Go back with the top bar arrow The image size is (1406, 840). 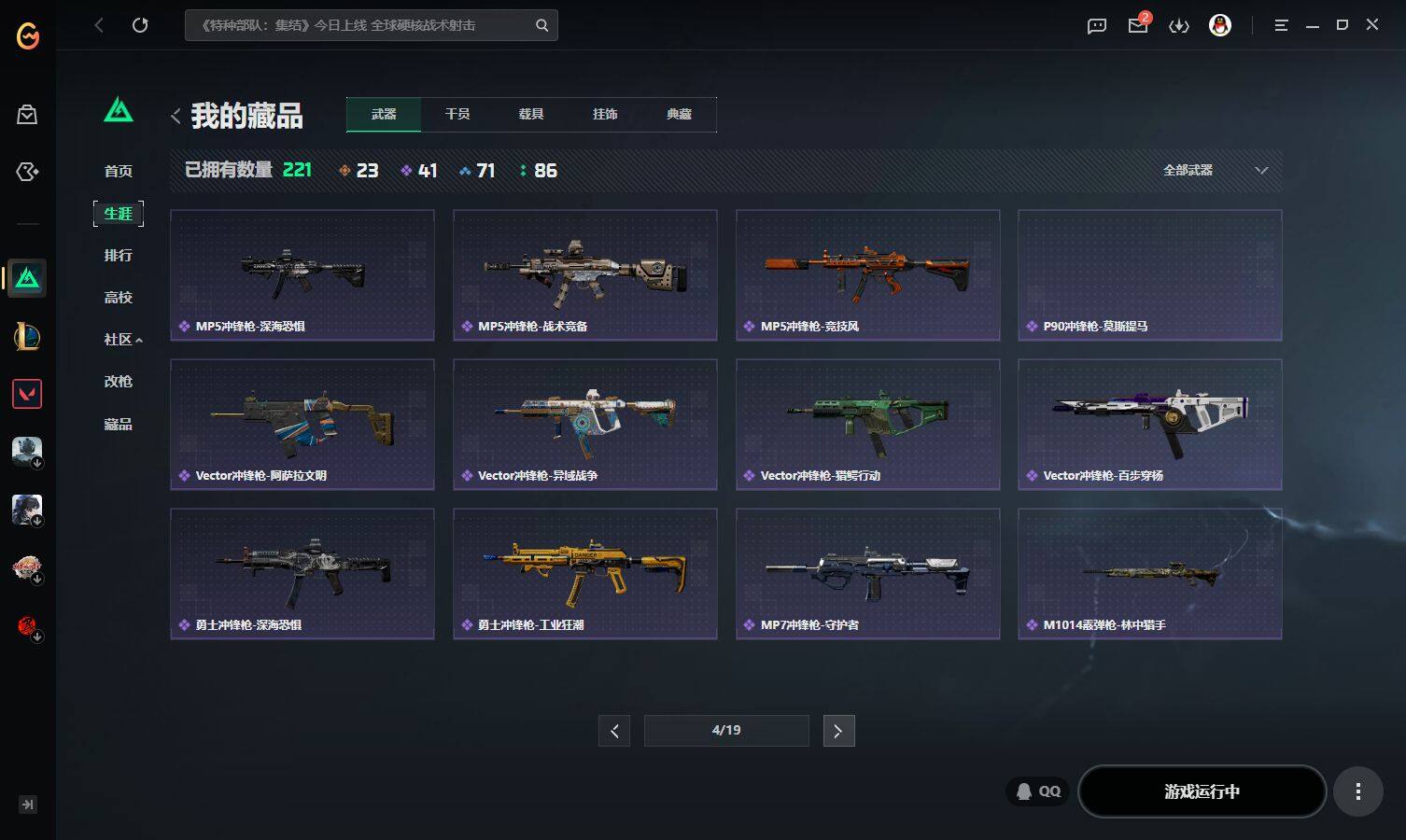[x=99, y=25]
